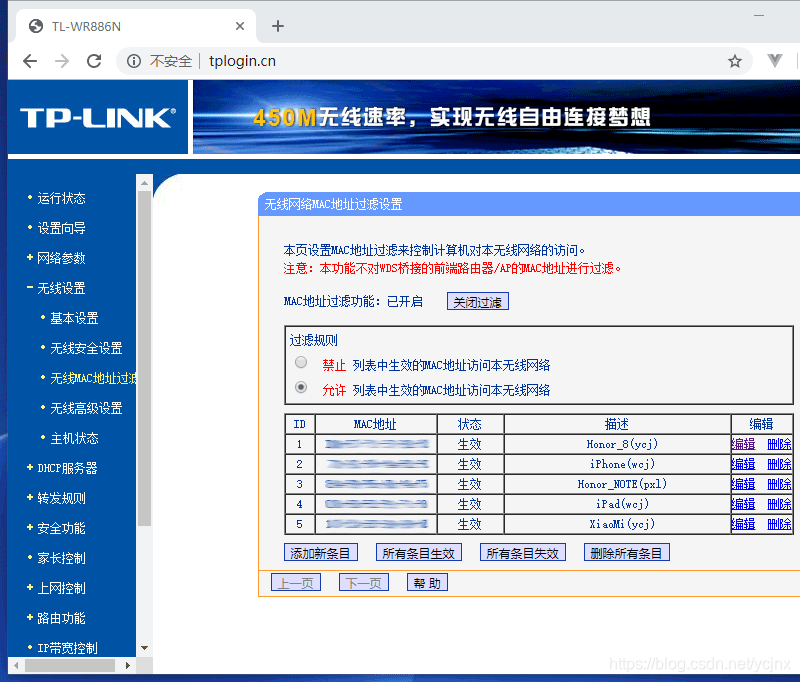Expand the 安全功能 menu
Image resolution: width=800 pixels, height=682 pixels.
click(x=61, y=528)
